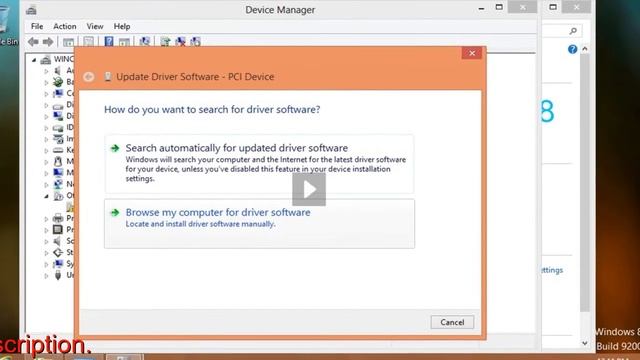Expand the Imaging devices category arrow

coord(46,139)
